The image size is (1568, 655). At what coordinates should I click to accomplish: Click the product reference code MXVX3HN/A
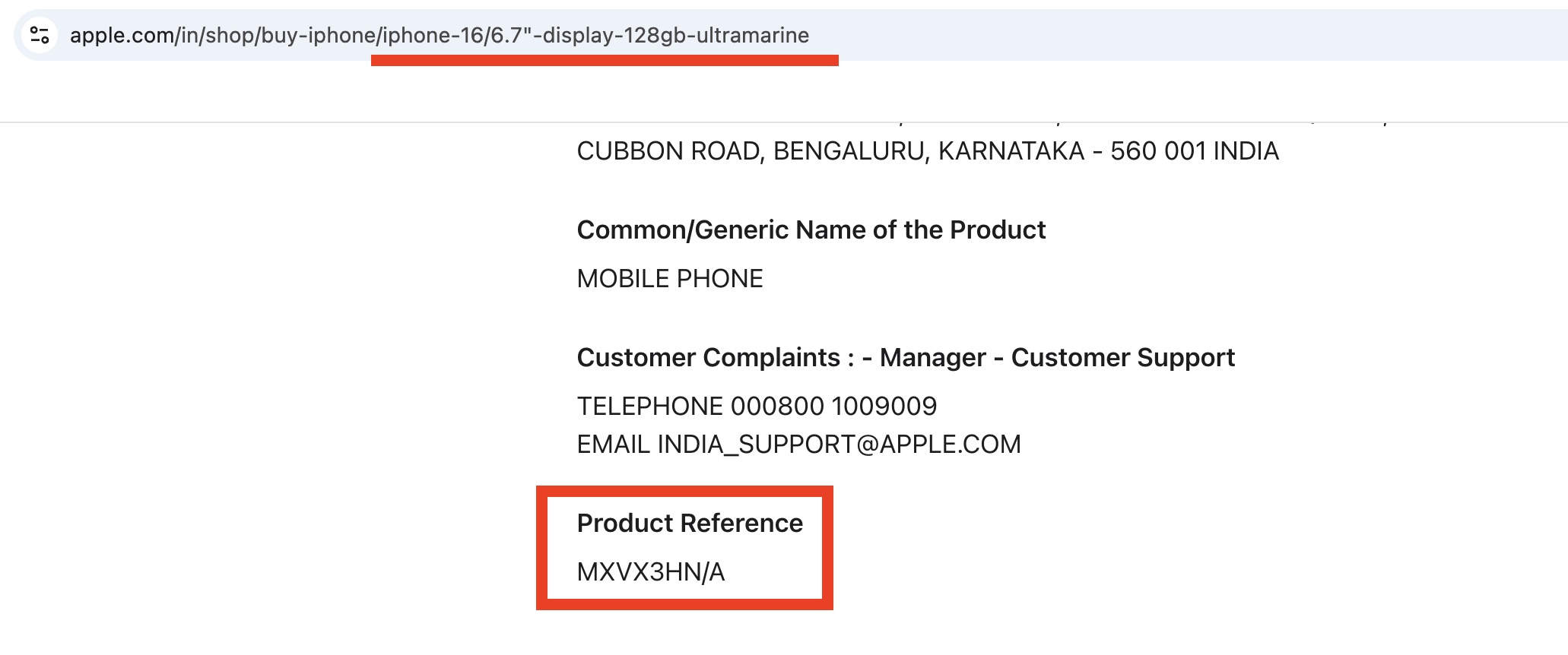click(651, 572)
